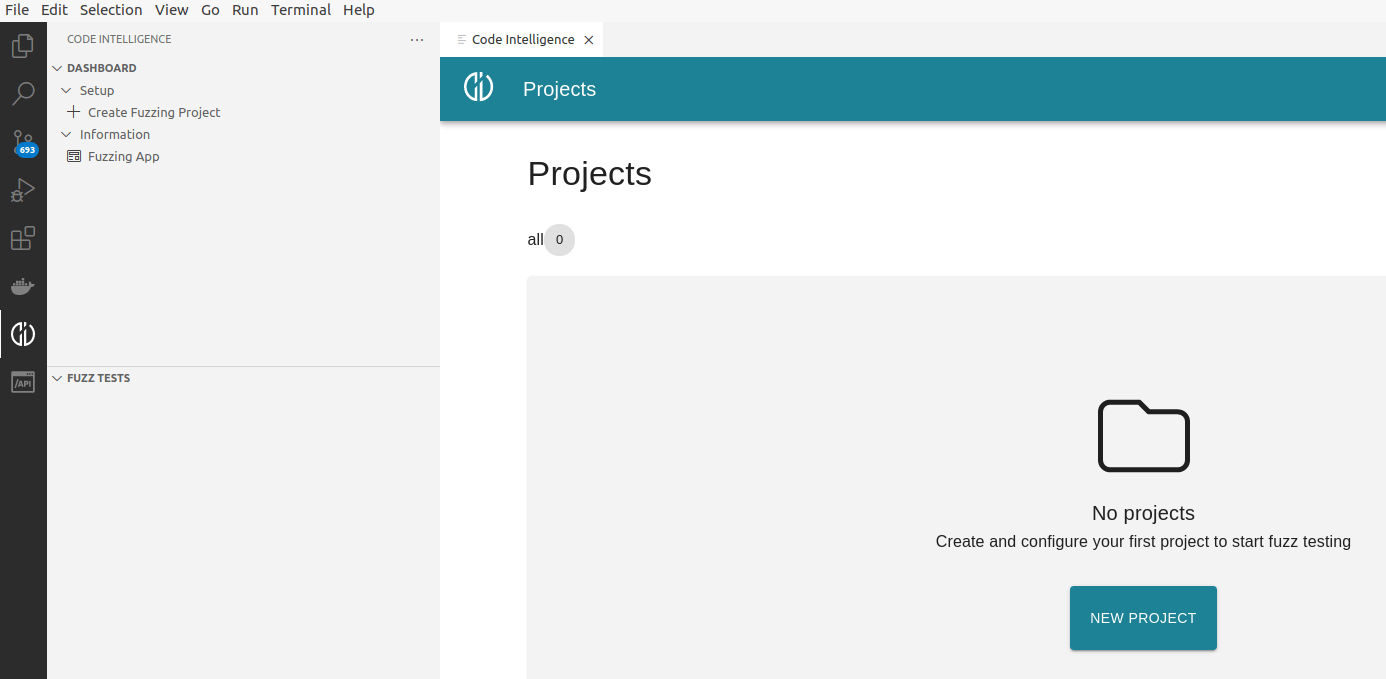Image resolution: width=1386 pixels, height=679 pixels.
Task: Open the OpenAPI sidebar icon
Action: (x=22, y=381)
